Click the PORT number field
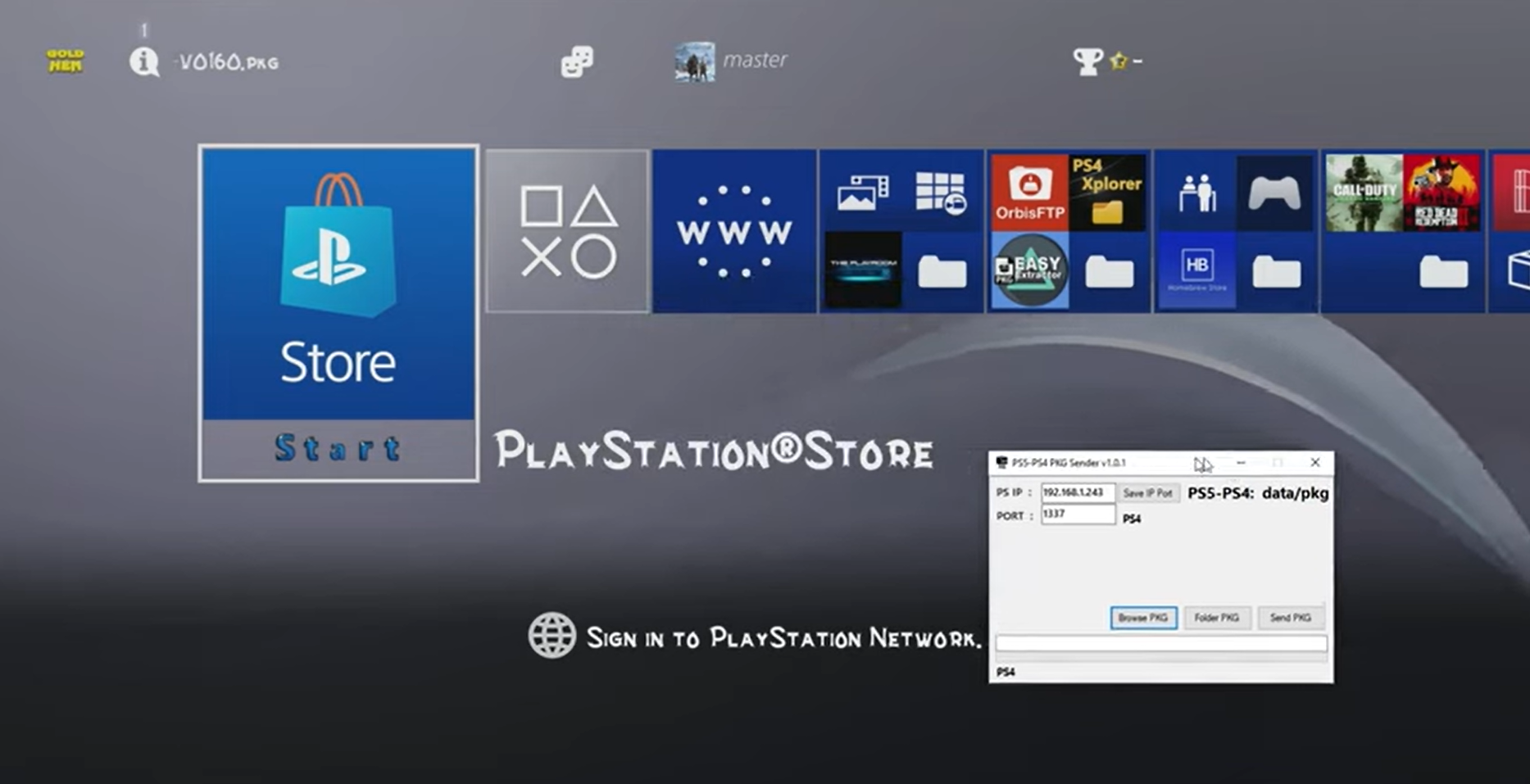This screenshot has width=1530, height=784. point(1078,514)
